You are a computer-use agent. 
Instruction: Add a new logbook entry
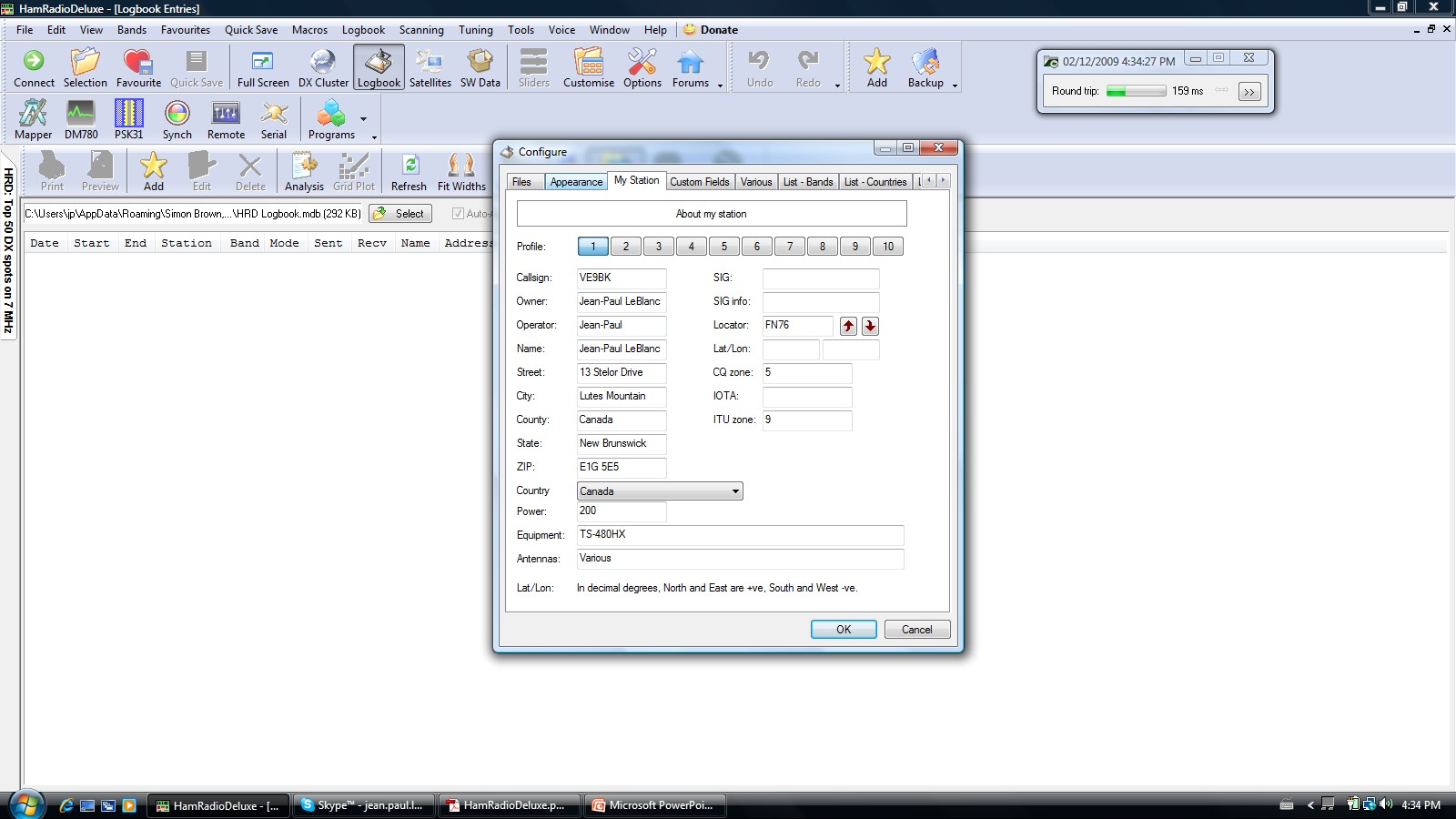[x=154, y=172]
